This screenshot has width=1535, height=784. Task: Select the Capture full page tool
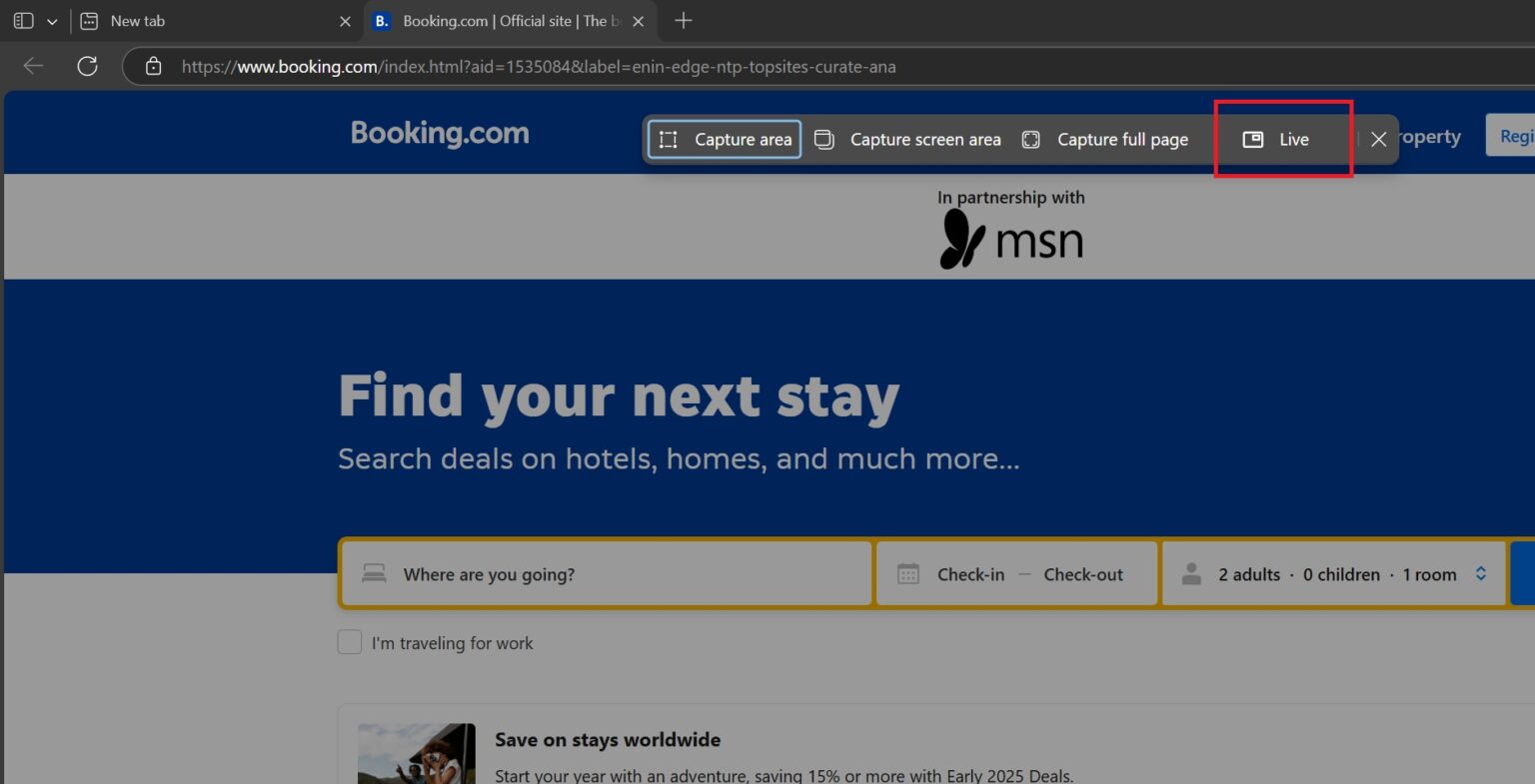tap(1106, 139)
